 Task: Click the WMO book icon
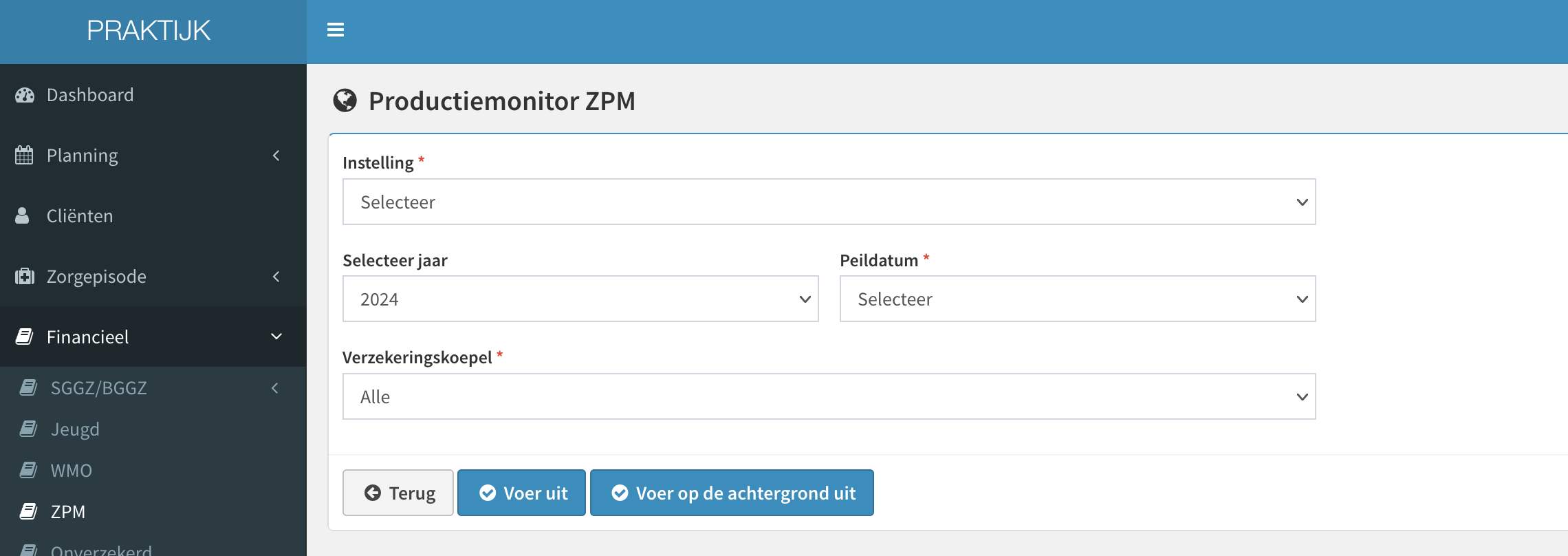pyautogui.click(x=28, y=470)
